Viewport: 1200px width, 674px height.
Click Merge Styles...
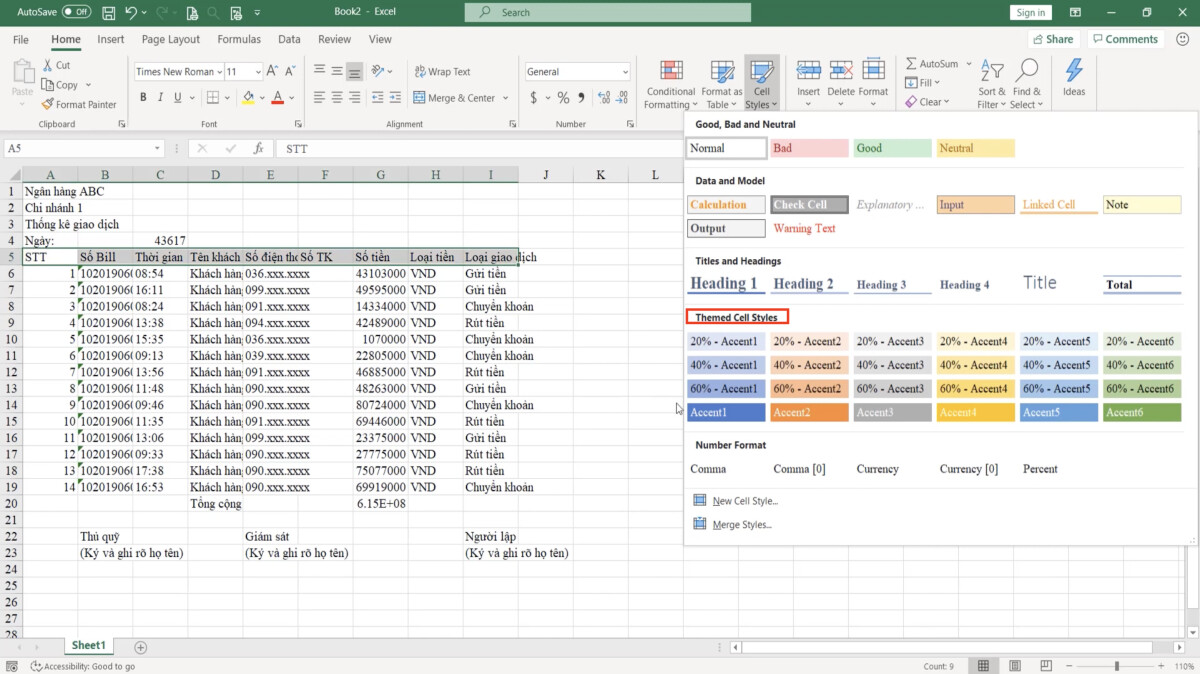(742, 524)
